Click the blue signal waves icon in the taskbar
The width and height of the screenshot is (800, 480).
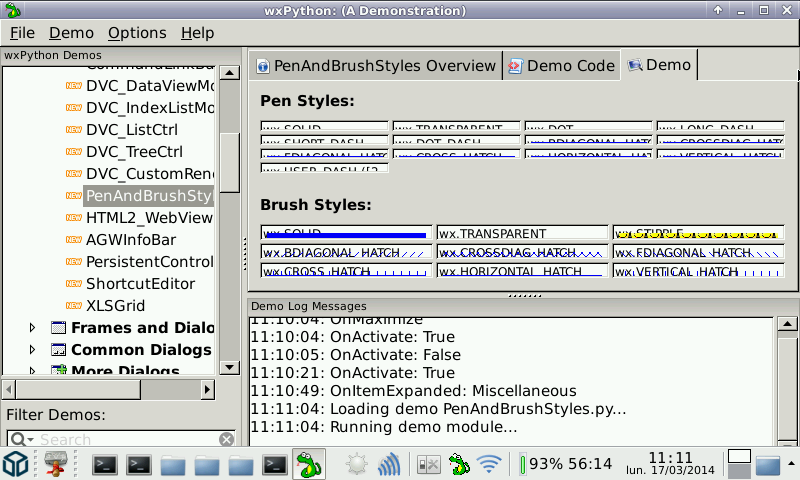coord(389,464)
